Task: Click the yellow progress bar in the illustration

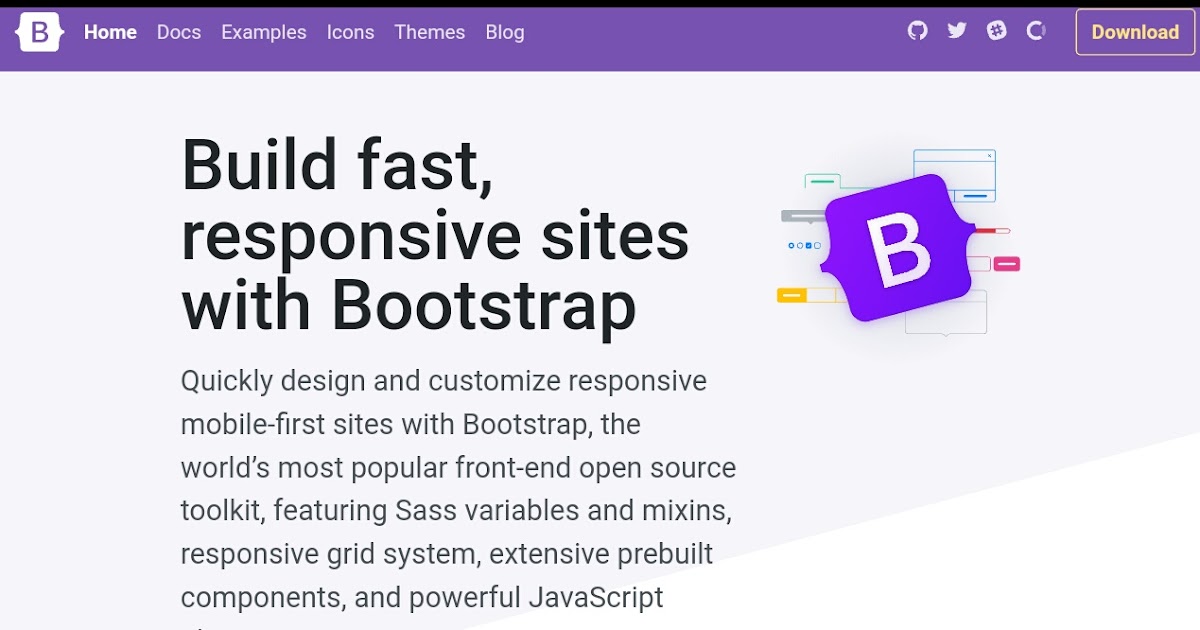Action: pyautogui.click(x=791, y=294)
